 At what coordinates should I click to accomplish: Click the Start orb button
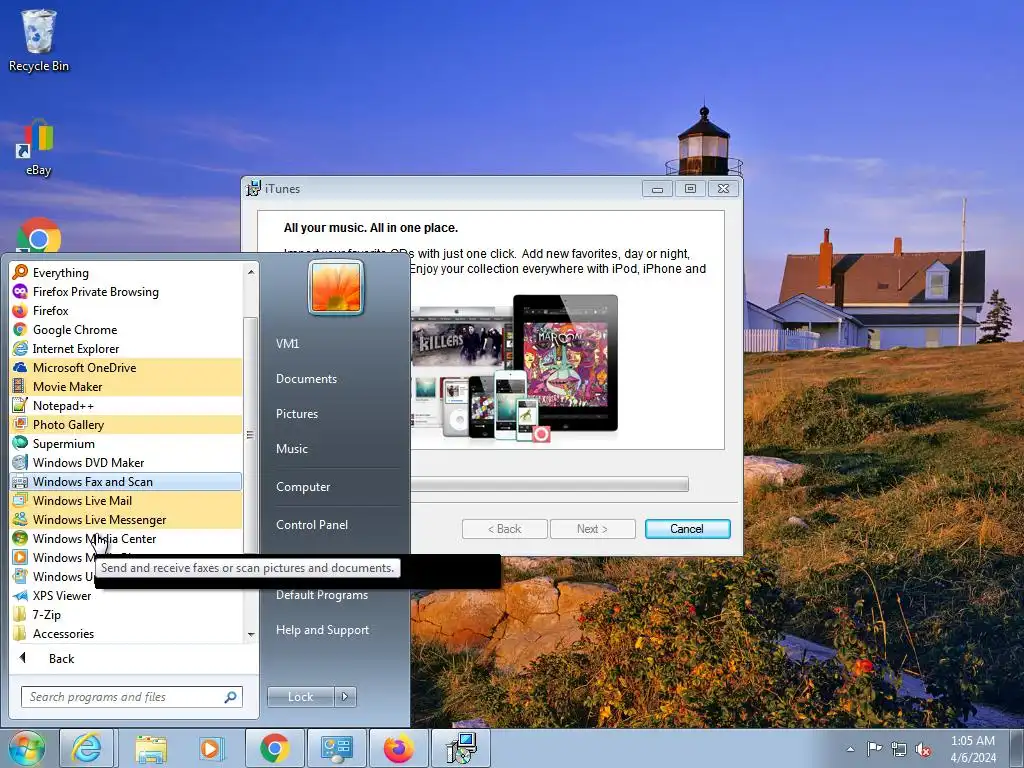(26, 748)
